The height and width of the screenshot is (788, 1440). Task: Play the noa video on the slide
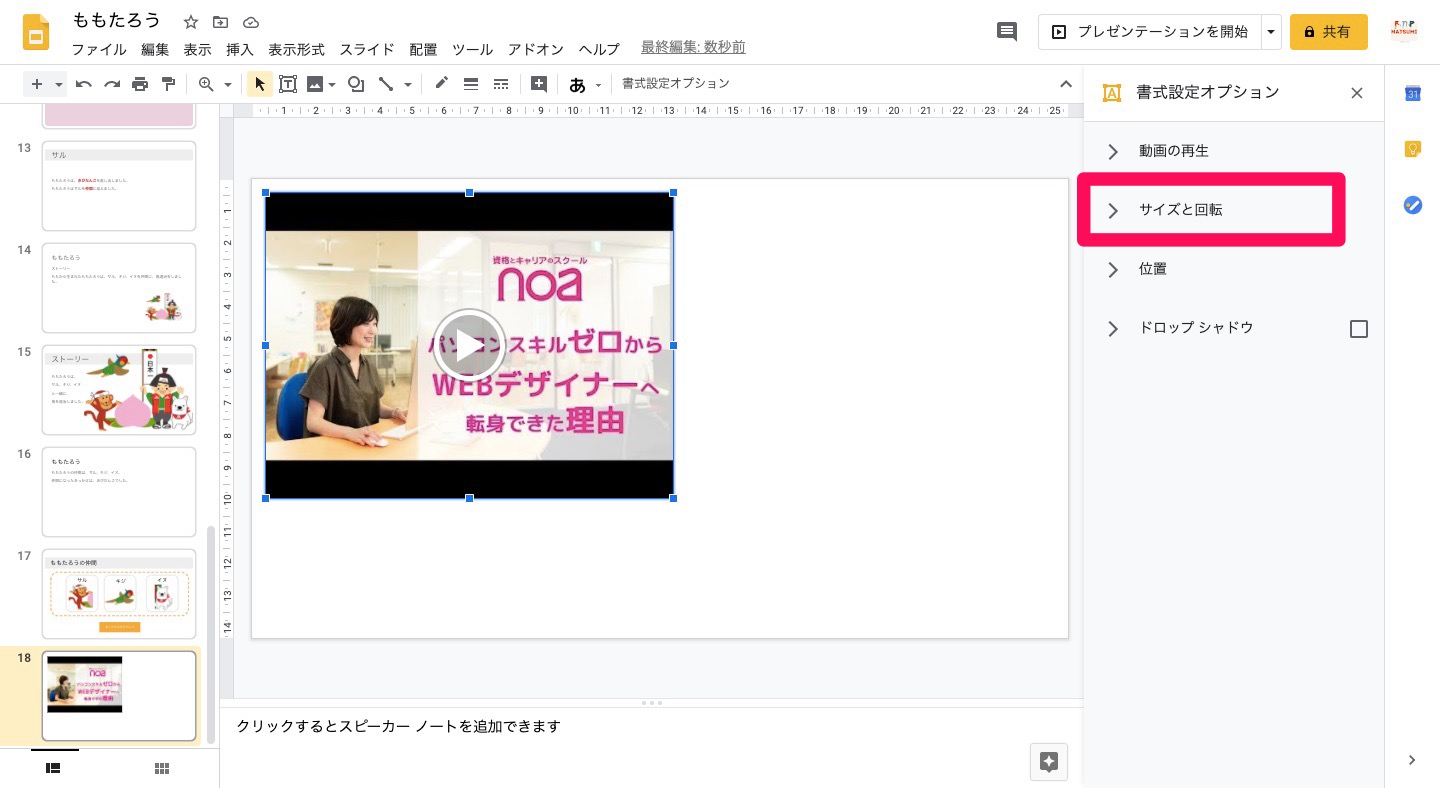[x=469, y=345]
